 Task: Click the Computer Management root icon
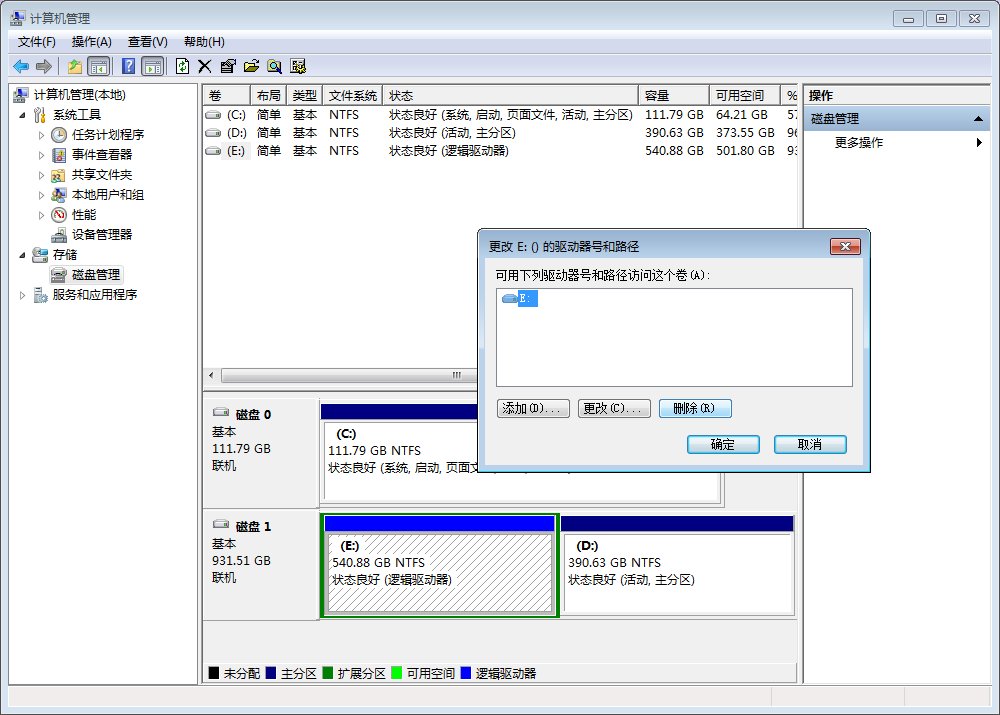[20, 94]
